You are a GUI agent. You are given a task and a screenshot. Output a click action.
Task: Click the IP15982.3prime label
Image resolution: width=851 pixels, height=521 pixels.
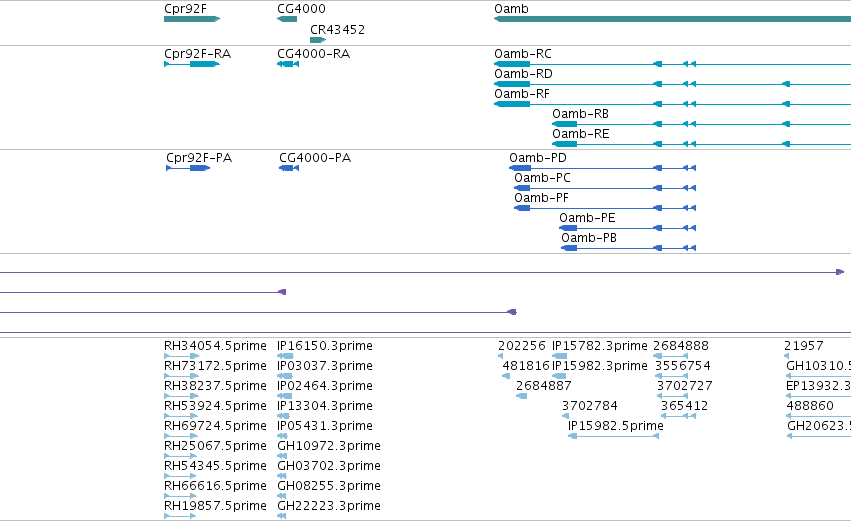tap(600, 366)
